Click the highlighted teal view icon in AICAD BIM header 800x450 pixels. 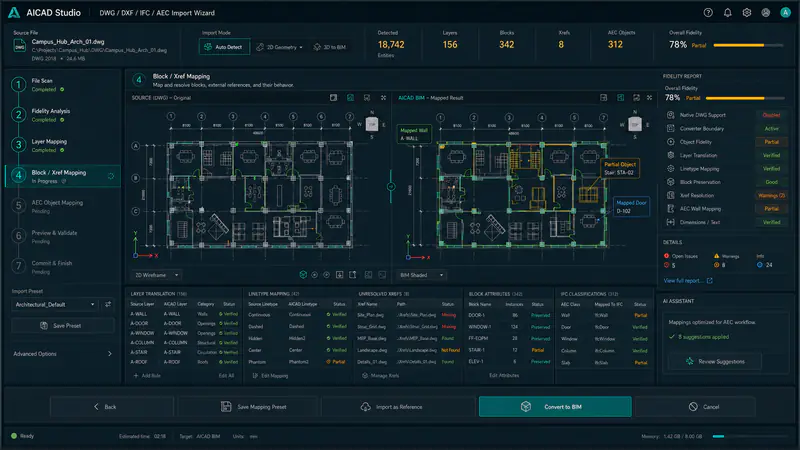coord(620,97)
